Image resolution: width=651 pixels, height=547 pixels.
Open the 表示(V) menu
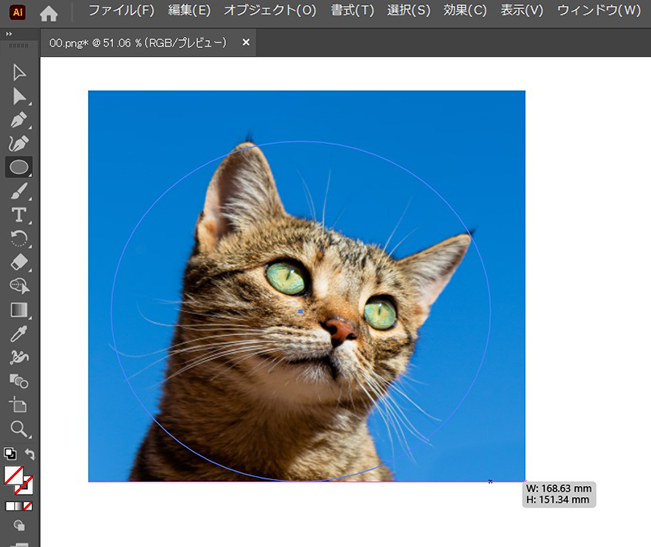pyautogui.click(x=521, y=10)
